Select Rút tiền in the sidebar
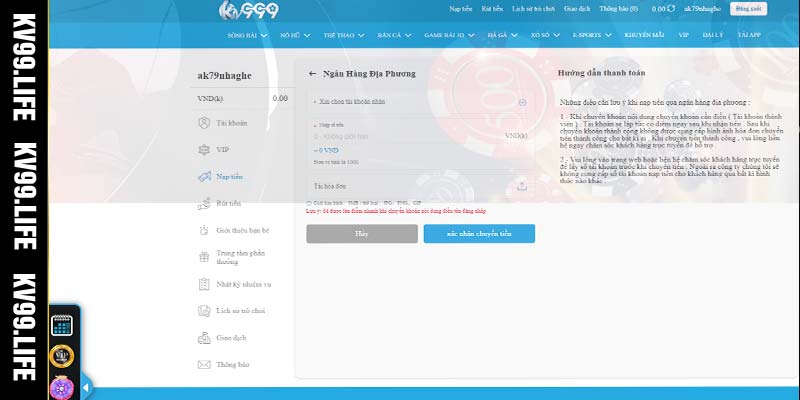The width and height of the screenshot is (800, 400). pos(229,203)
